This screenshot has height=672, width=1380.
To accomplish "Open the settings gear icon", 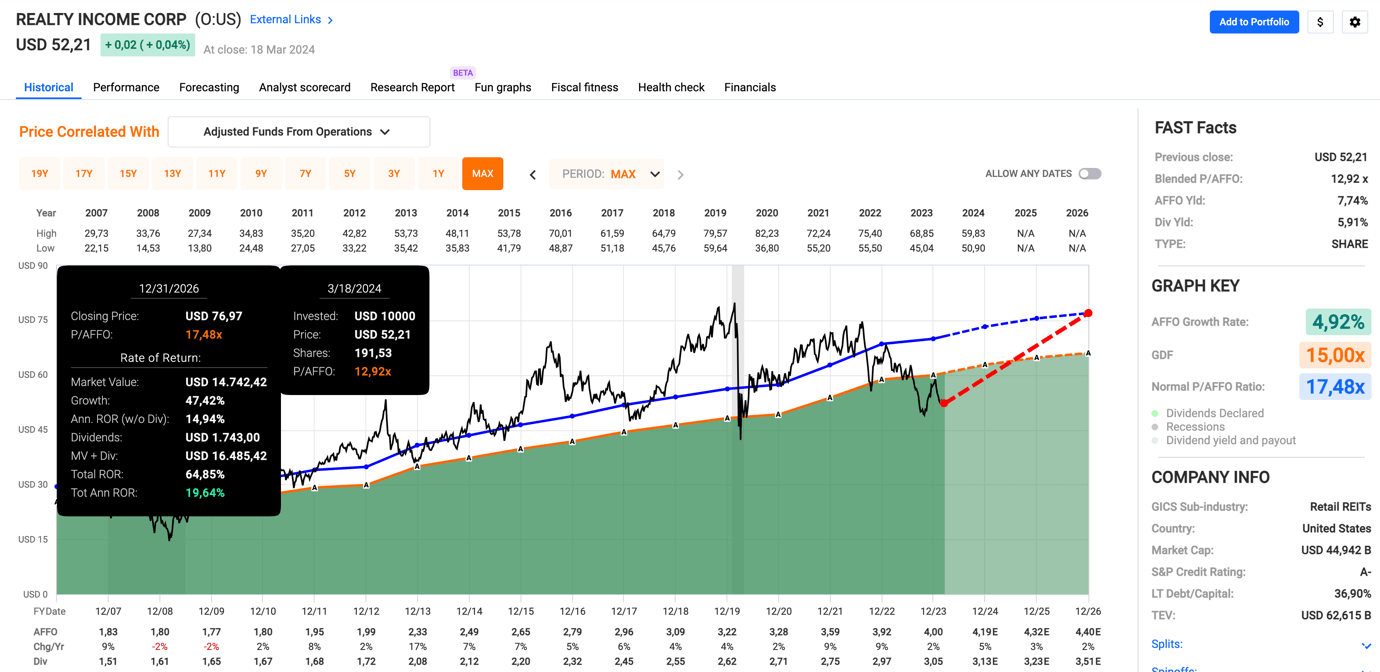I will coord(1355,22).
